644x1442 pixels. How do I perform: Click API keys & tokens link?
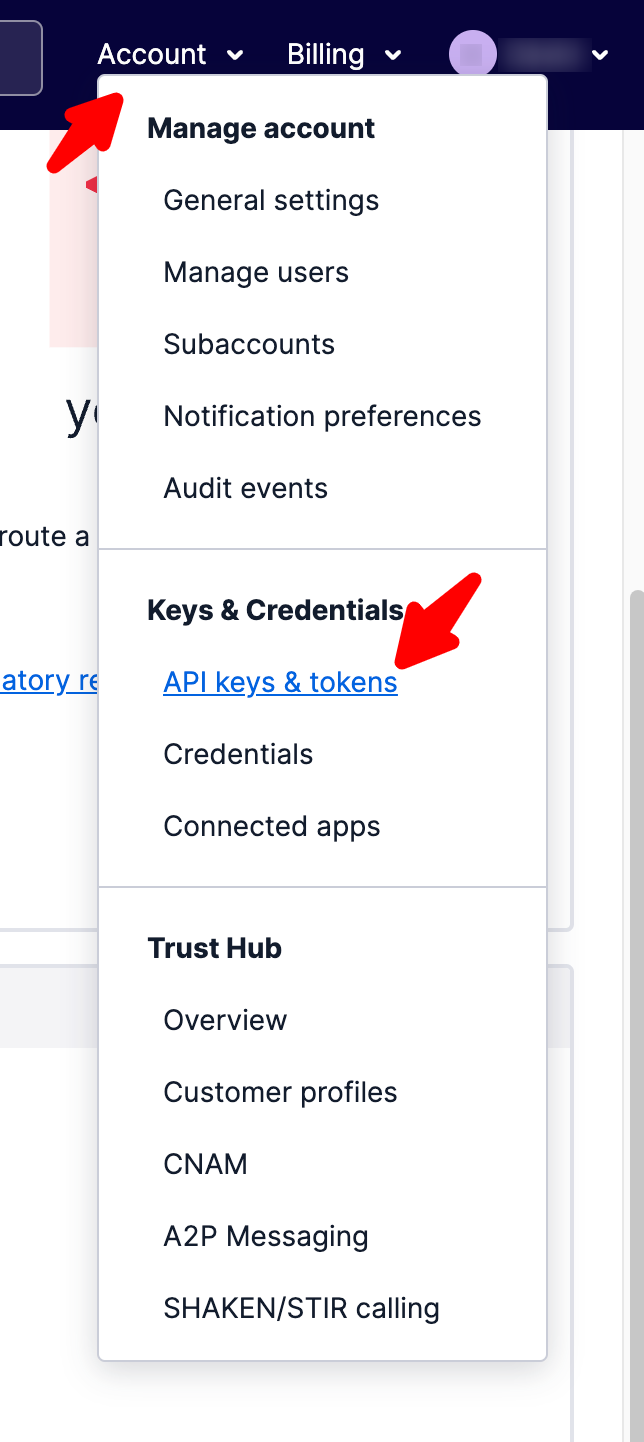coord(280,682)
